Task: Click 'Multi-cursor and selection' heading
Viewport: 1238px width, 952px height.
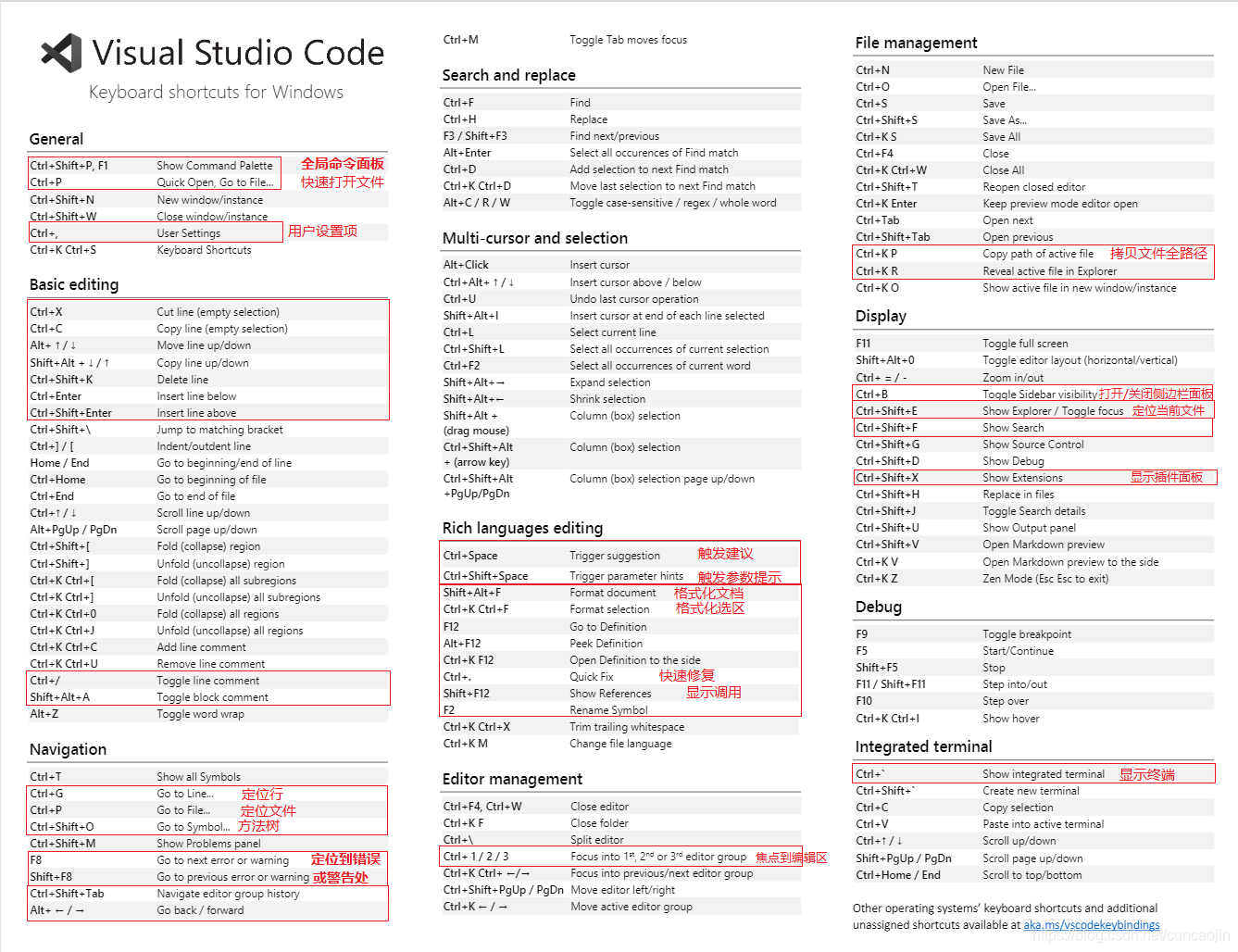Action: [535, 238]
